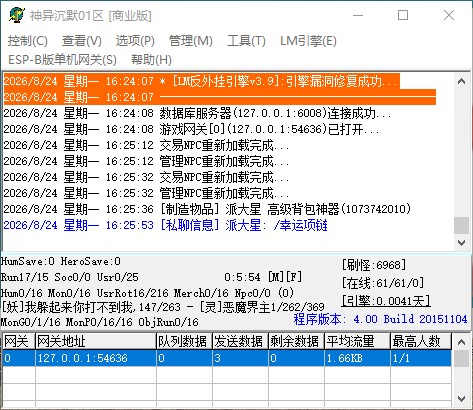
Task: Select log line 游戏网关[0] 已打开
Action: click(192, 129)
